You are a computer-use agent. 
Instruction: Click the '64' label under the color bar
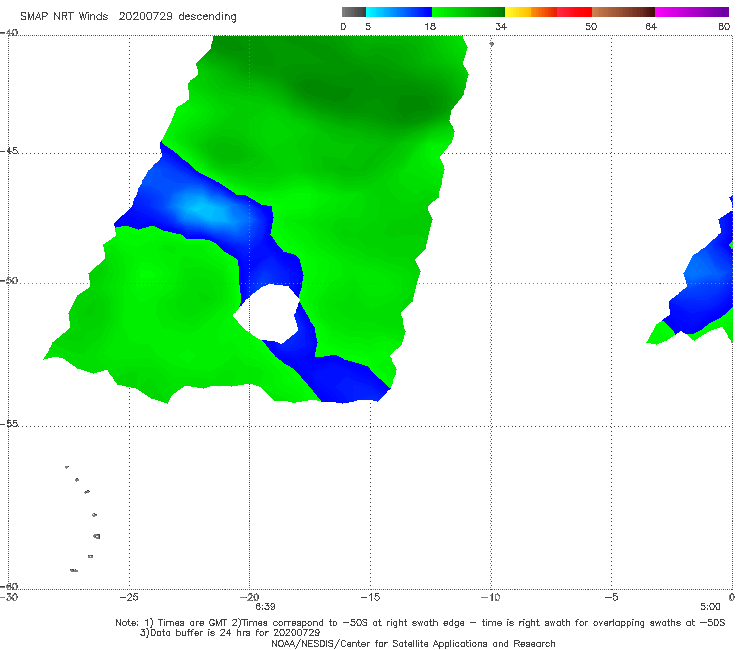coord(651,26)
